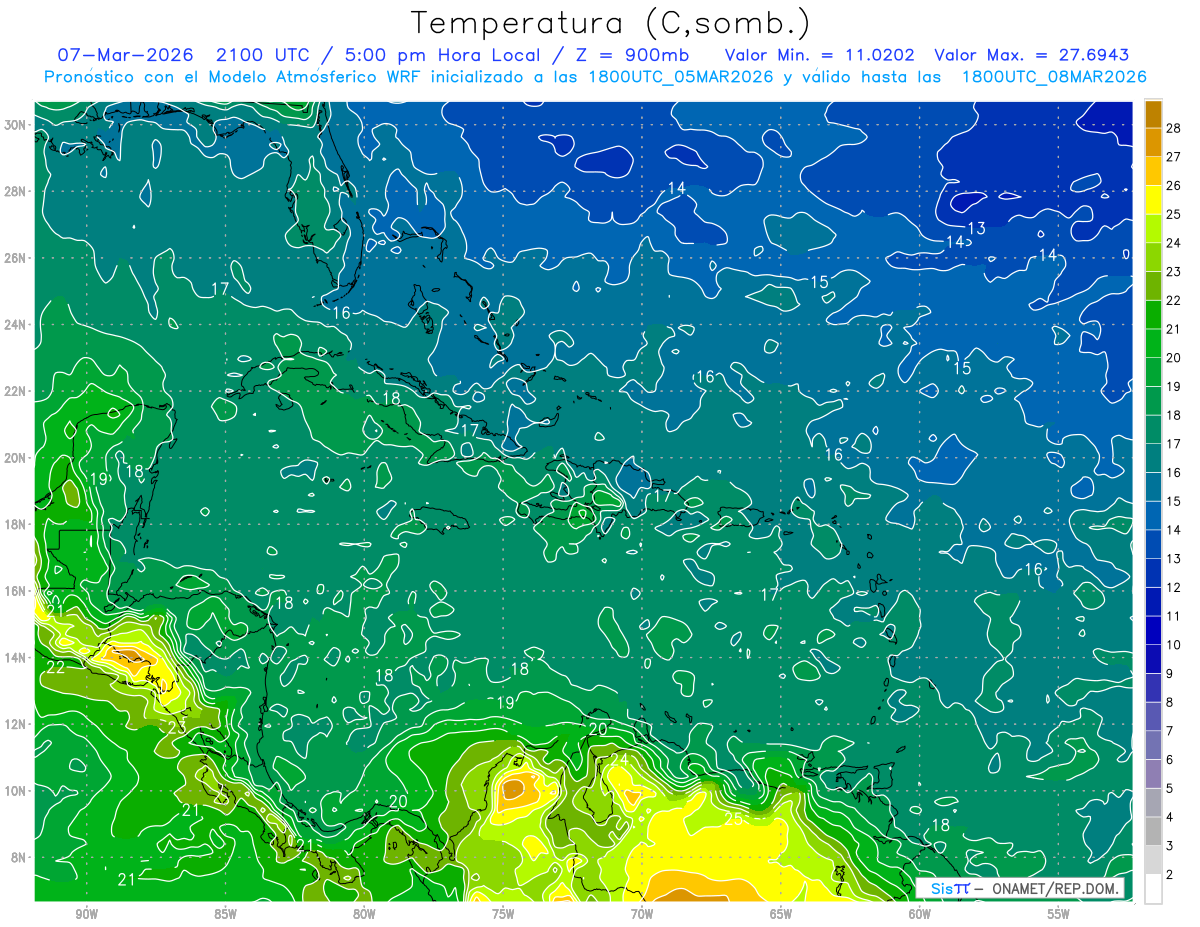1200x927 pixels.
Task: Click the '75W' longitude axis label
Action: point(503,915)
